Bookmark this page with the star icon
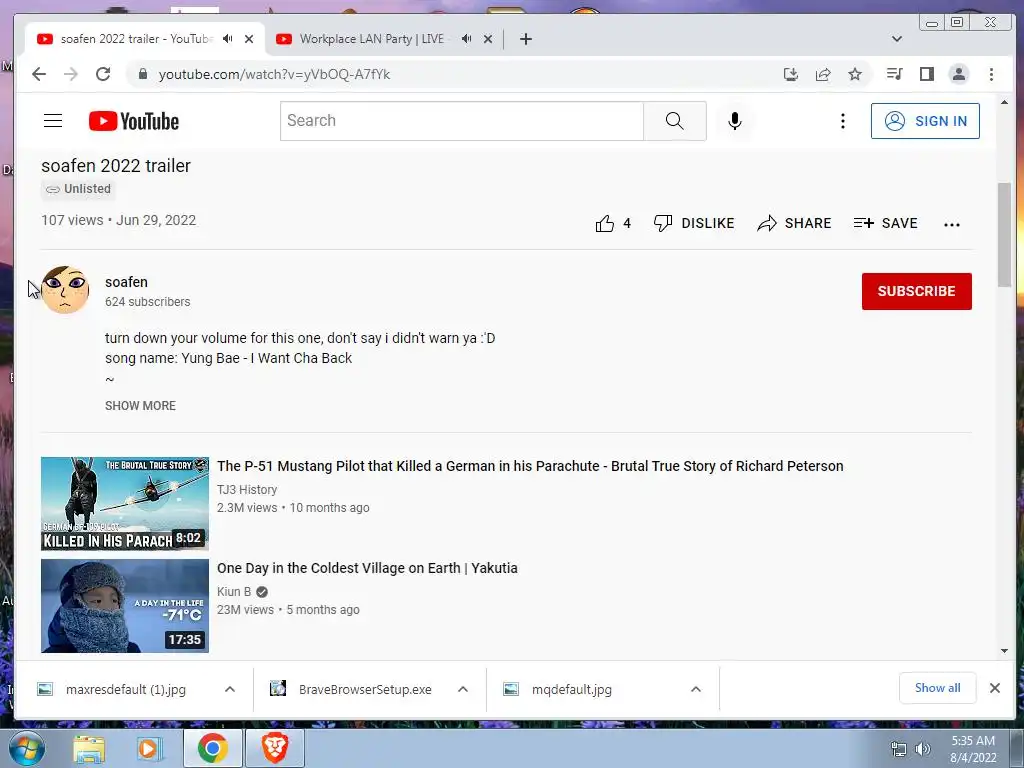Viewport: 1024px width, 768px height. 855,74
